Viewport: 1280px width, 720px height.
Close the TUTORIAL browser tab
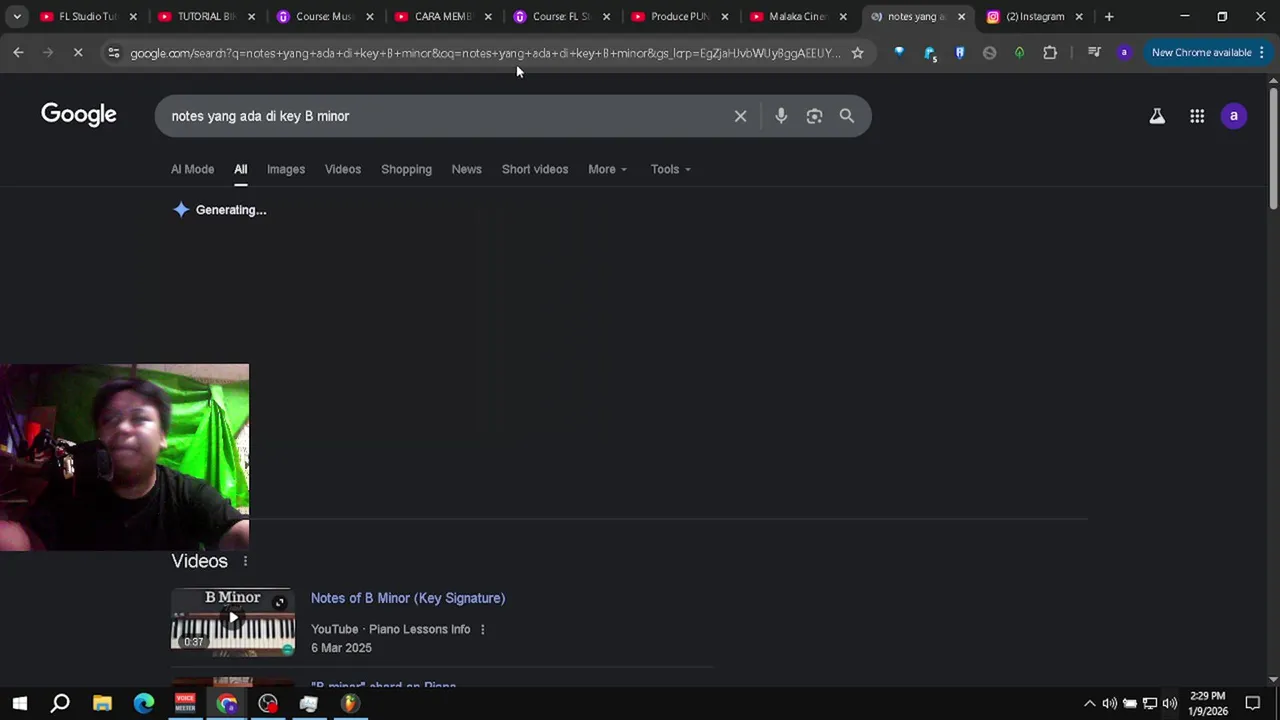(x=251, y=17)
